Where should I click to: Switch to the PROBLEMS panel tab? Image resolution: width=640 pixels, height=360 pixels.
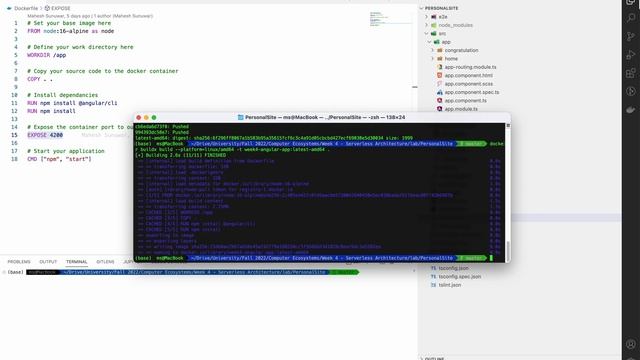click(19, 262)
